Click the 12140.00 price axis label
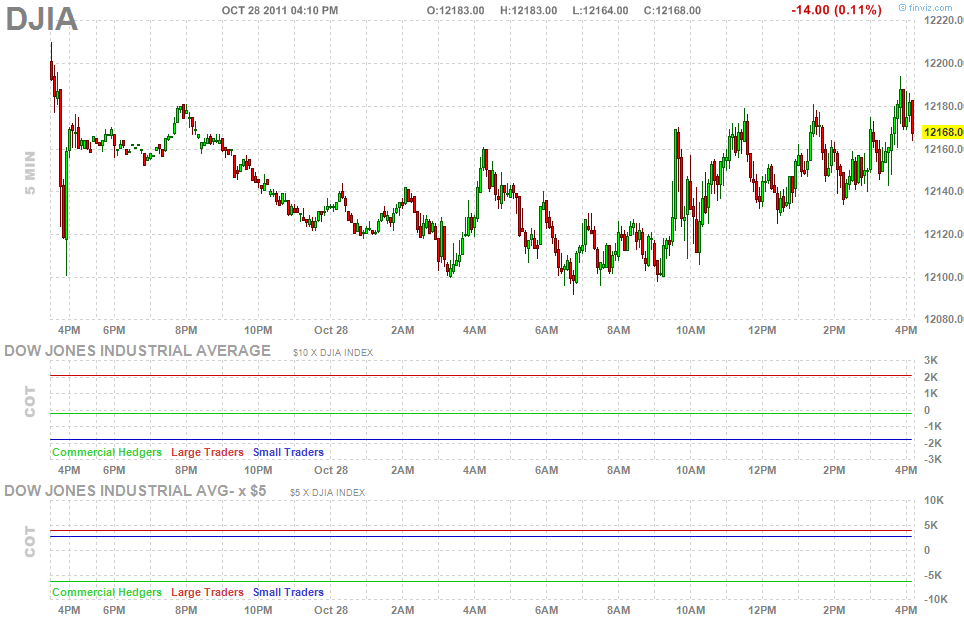This screenshot has height=620, width=964. 944,191
